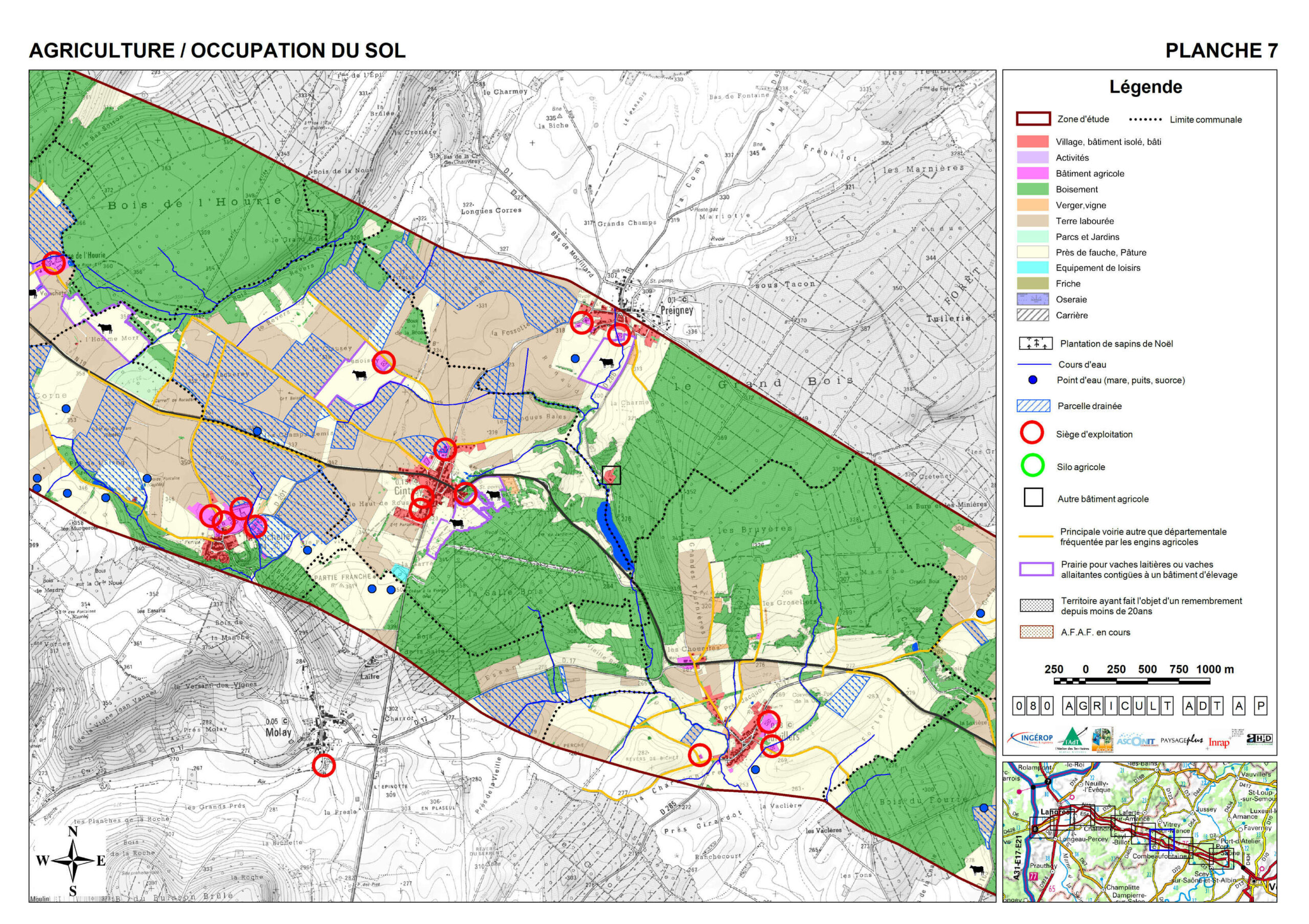Click the Verger, vigne orange swatch
This screenshot has height=924, width=1309.
tap(1032, 205)
